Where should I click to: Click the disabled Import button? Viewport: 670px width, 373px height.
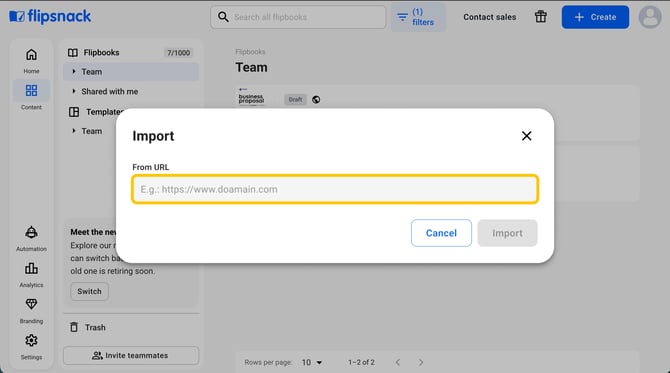507,233
